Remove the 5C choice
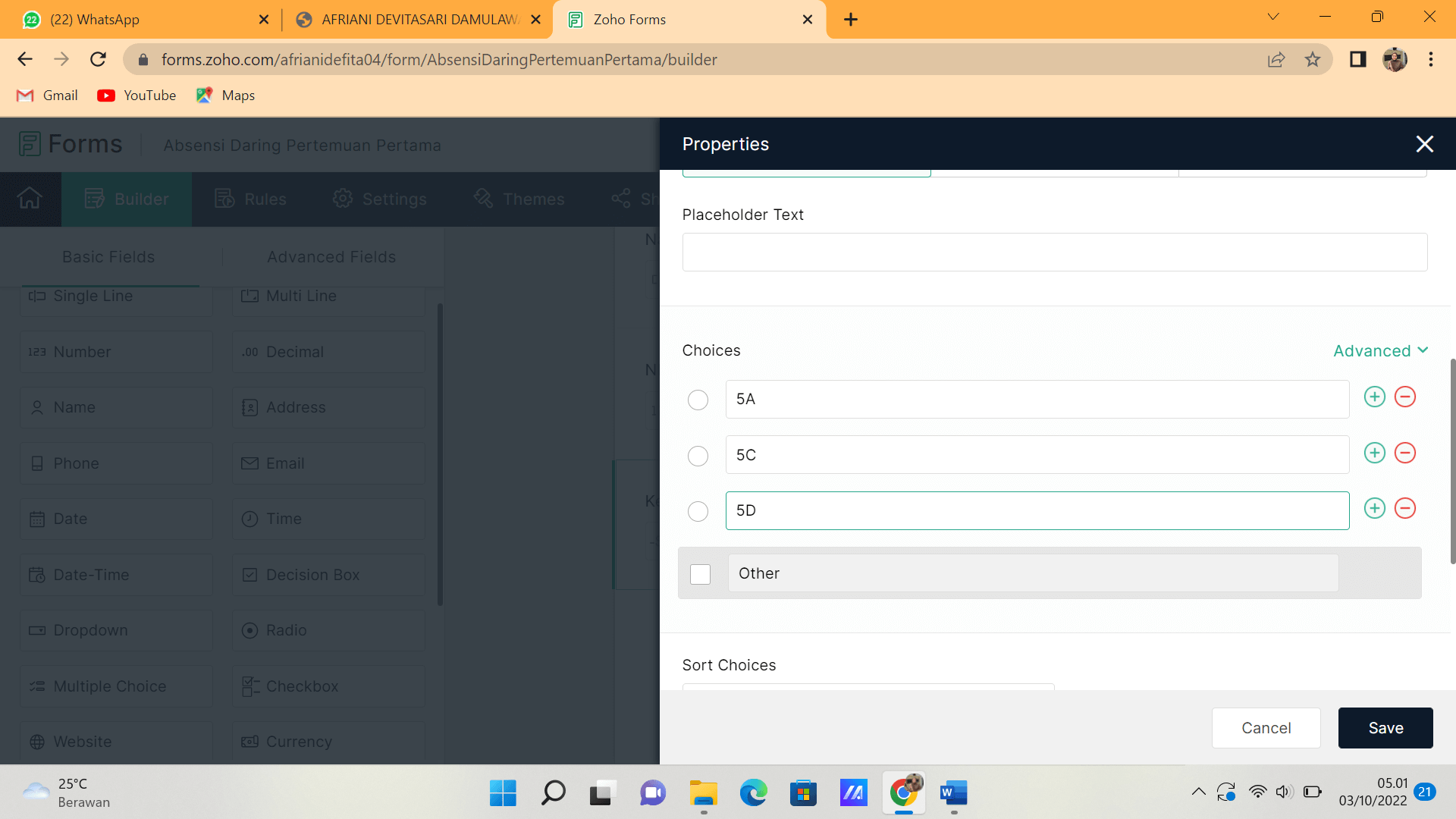 (x=1405, y=453)
